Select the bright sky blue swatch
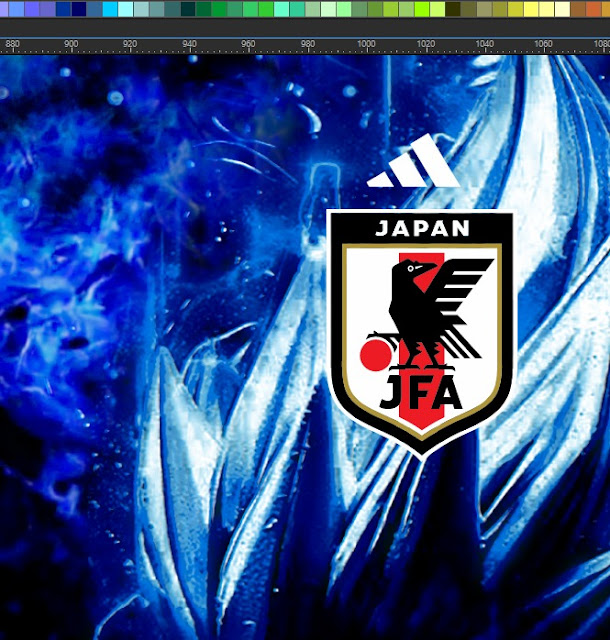Screen dimensions: 610x640 [110, 9]
